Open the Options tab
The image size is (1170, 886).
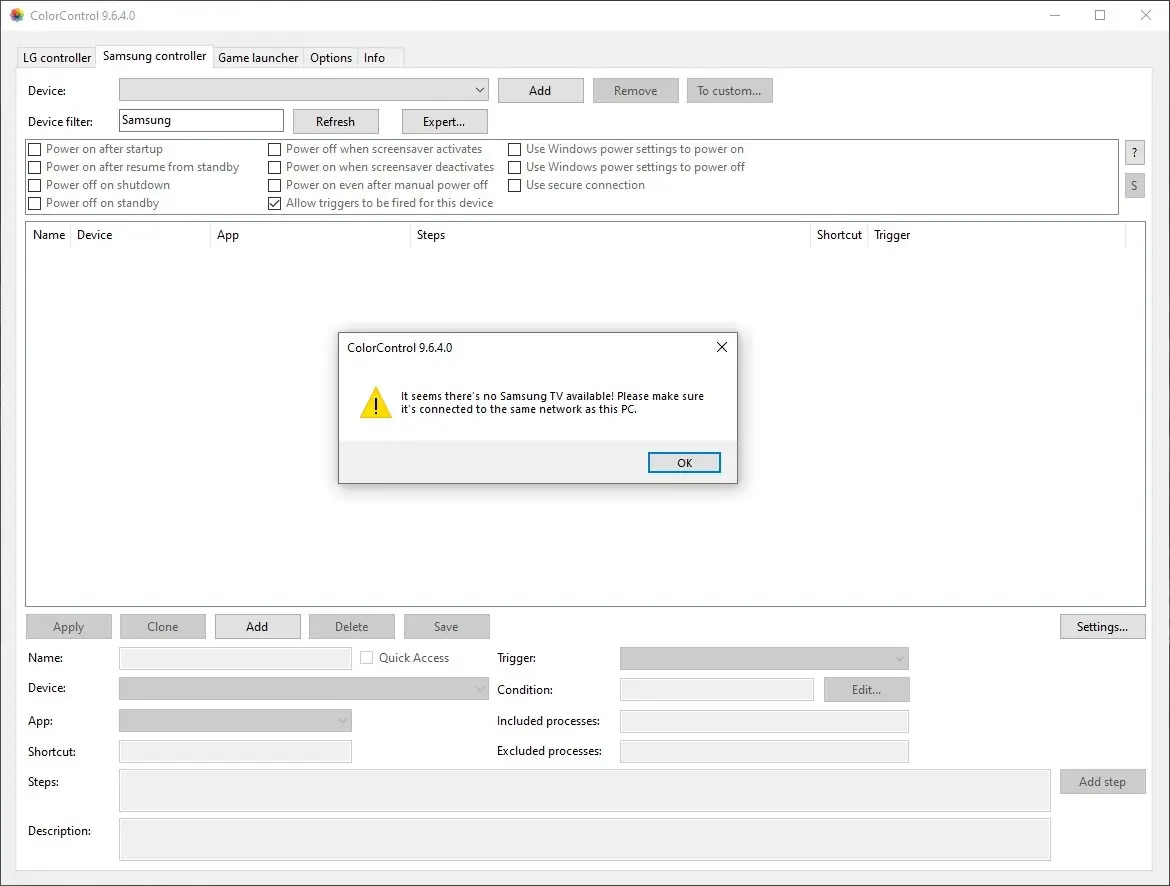pos(331,57)
